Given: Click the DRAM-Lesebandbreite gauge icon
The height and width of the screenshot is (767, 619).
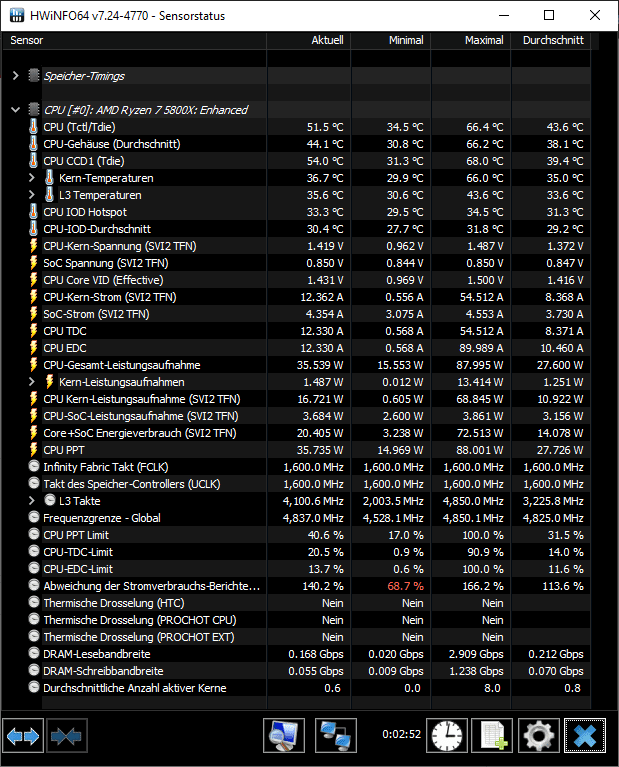Looking at the screenshot, I should [x=34, y=653].
